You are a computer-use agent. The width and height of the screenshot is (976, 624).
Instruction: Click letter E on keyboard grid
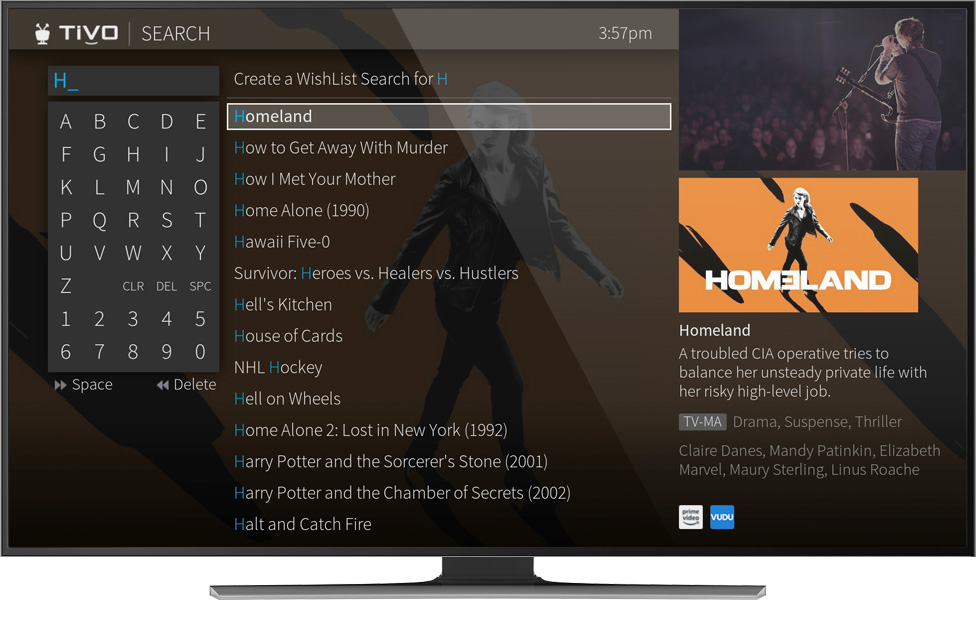(200, 121)
